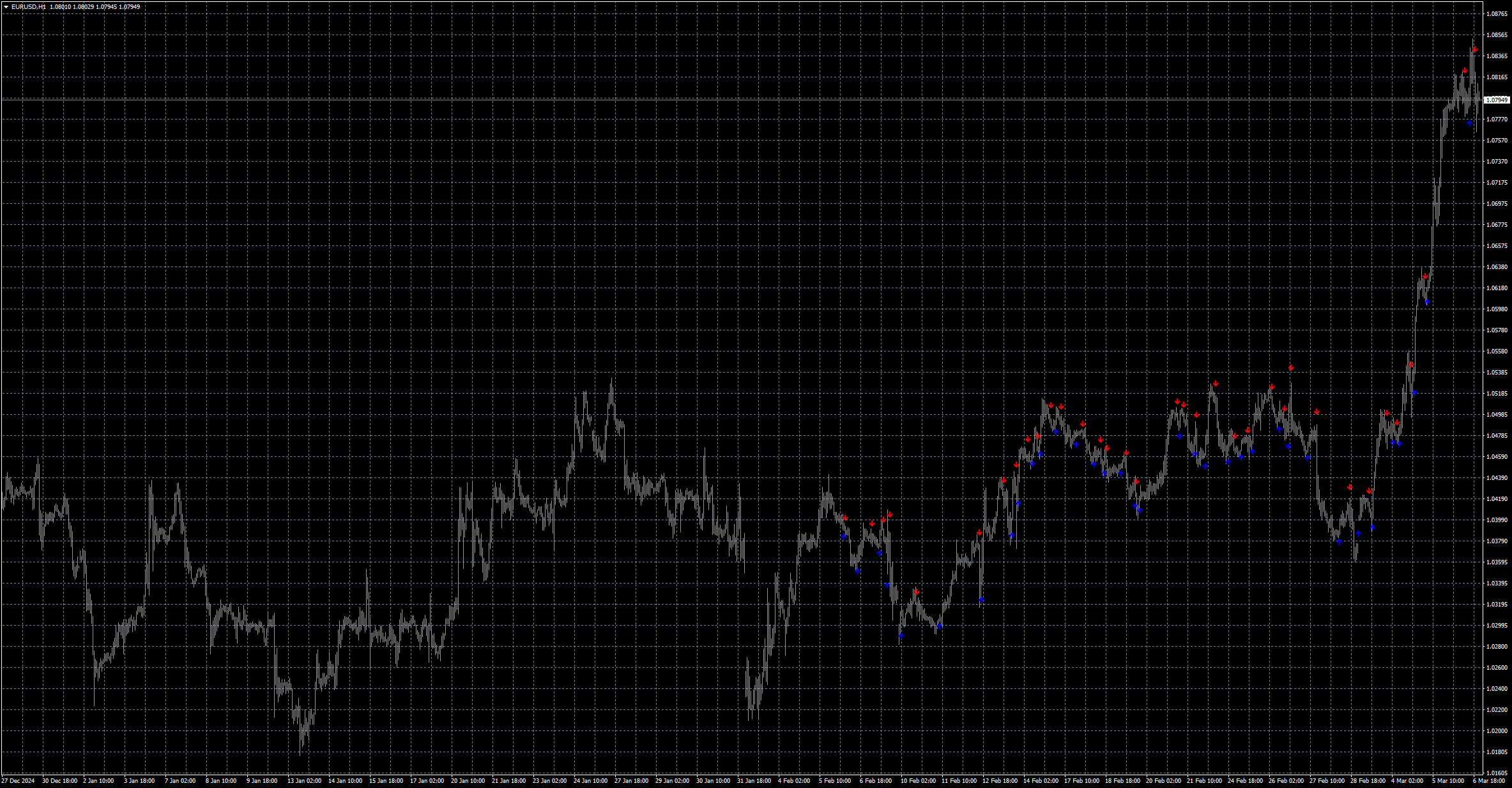
Task: Click the 1.02800 price scale label
Action: (x=1497, y=647)
